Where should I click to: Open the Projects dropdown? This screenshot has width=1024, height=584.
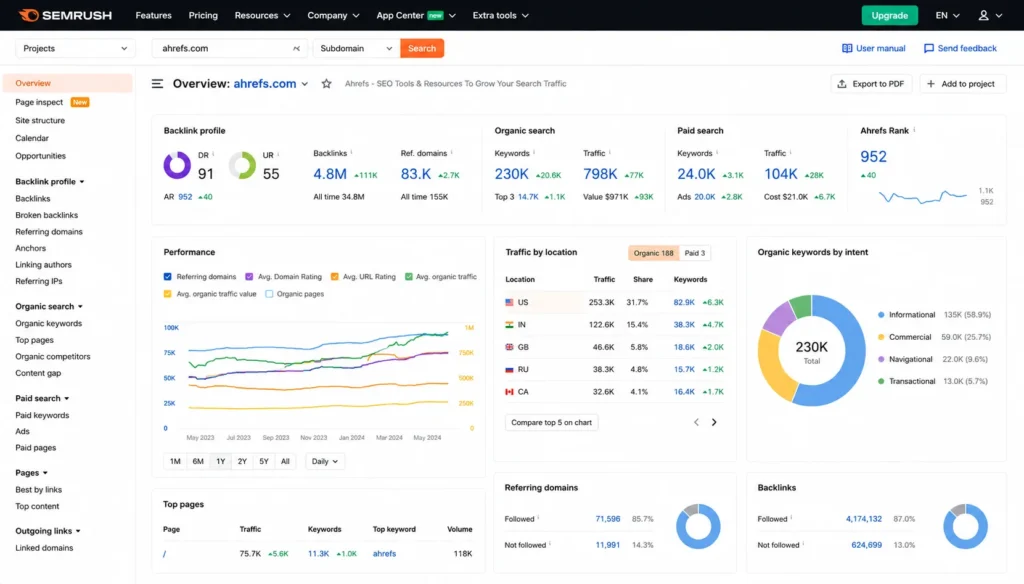(x=75, y=48)
